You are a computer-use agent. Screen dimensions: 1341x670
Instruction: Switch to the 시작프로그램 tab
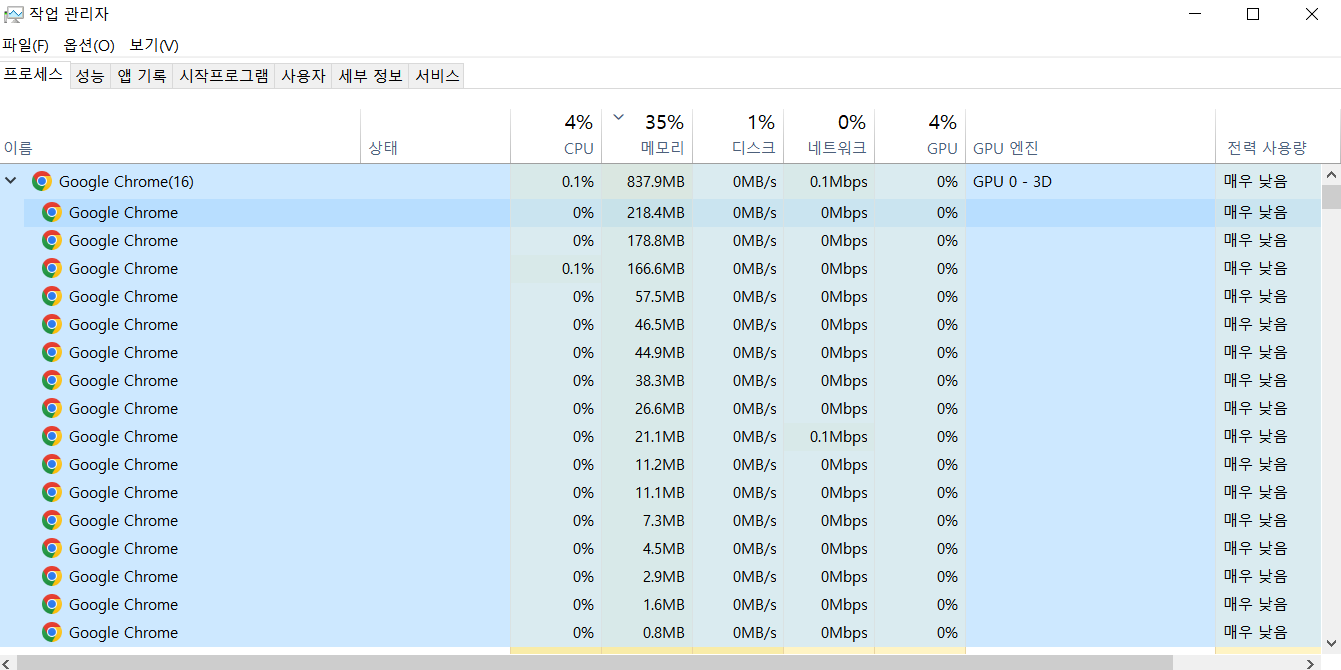tap(224, 76)
